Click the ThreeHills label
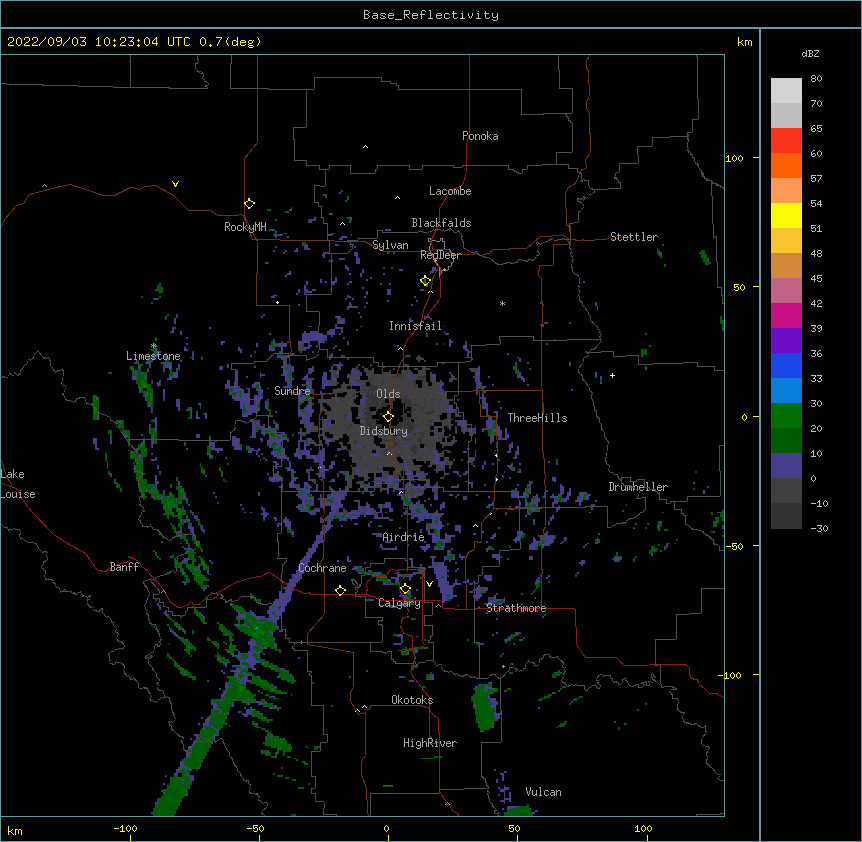The height and width of the screenshot is (842, 862). 537,418
